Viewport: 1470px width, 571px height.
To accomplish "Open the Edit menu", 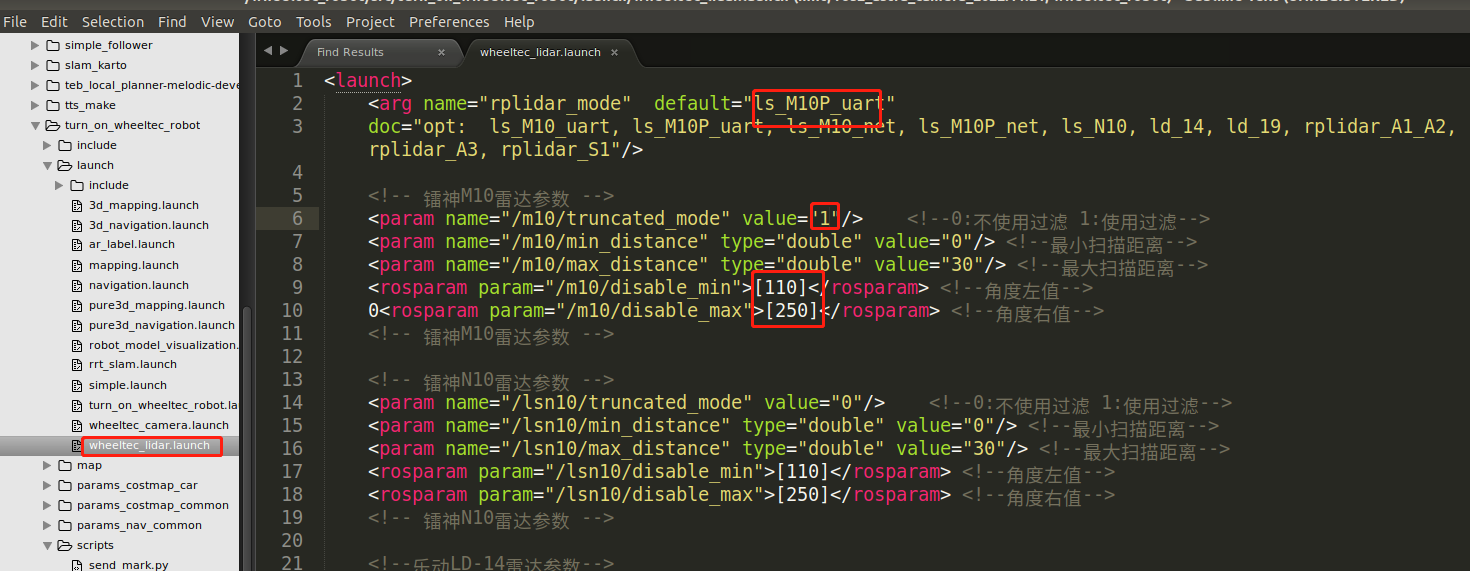I will coord(54,21).
